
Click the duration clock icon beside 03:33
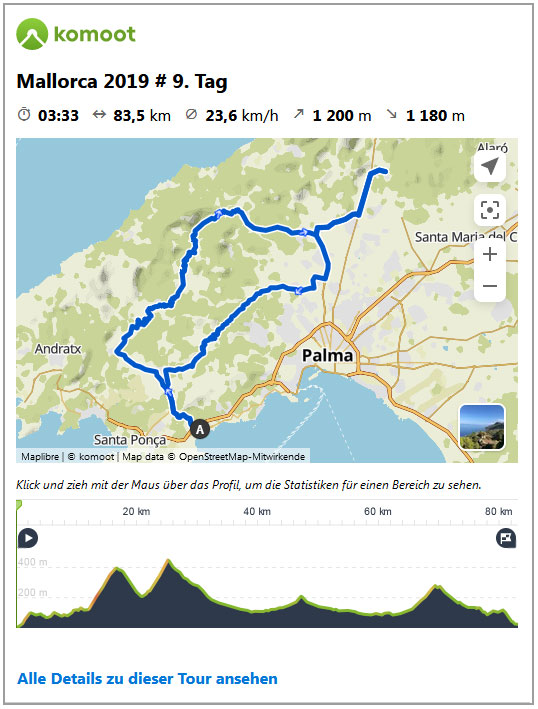pos(24,114)
